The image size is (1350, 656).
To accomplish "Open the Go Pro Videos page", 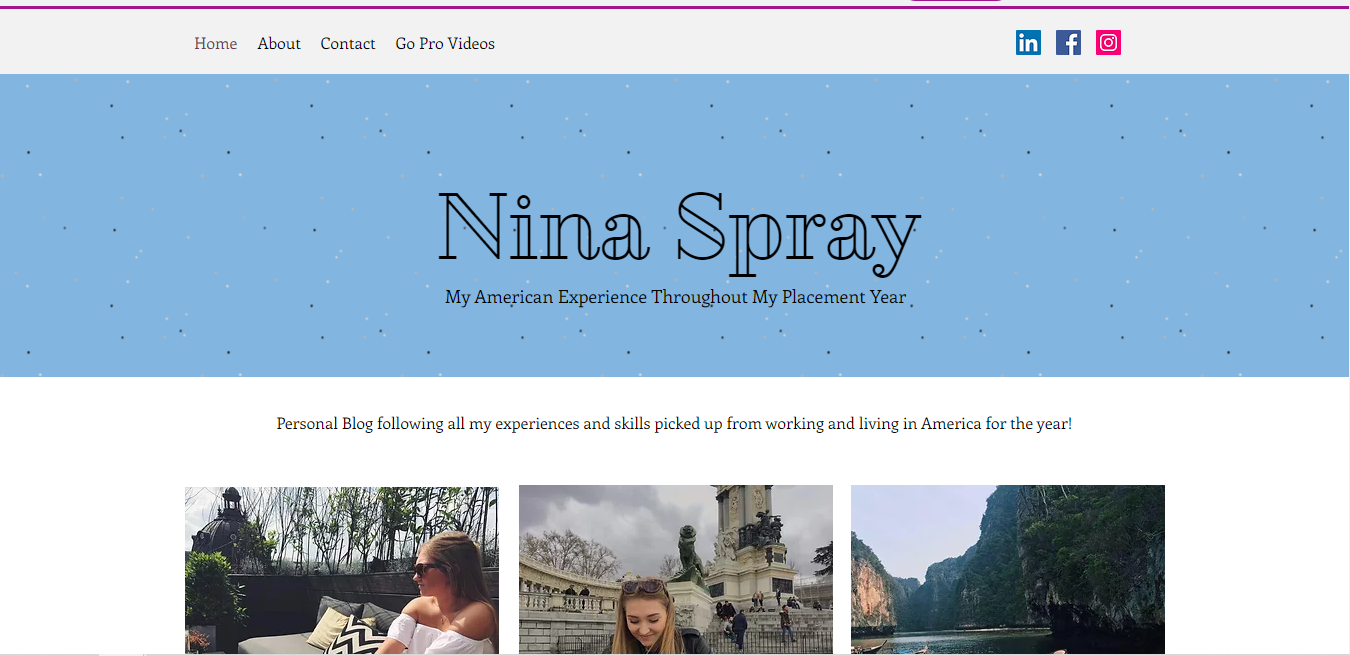I will (445, 43).
